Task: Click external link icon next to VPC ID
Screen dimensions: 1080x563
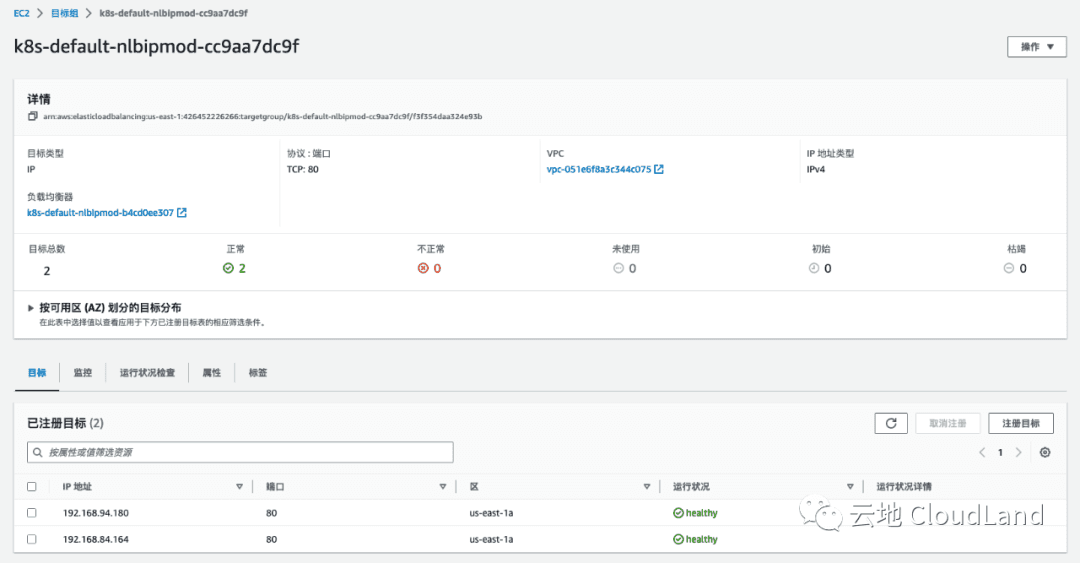Action: click(659, 170)
